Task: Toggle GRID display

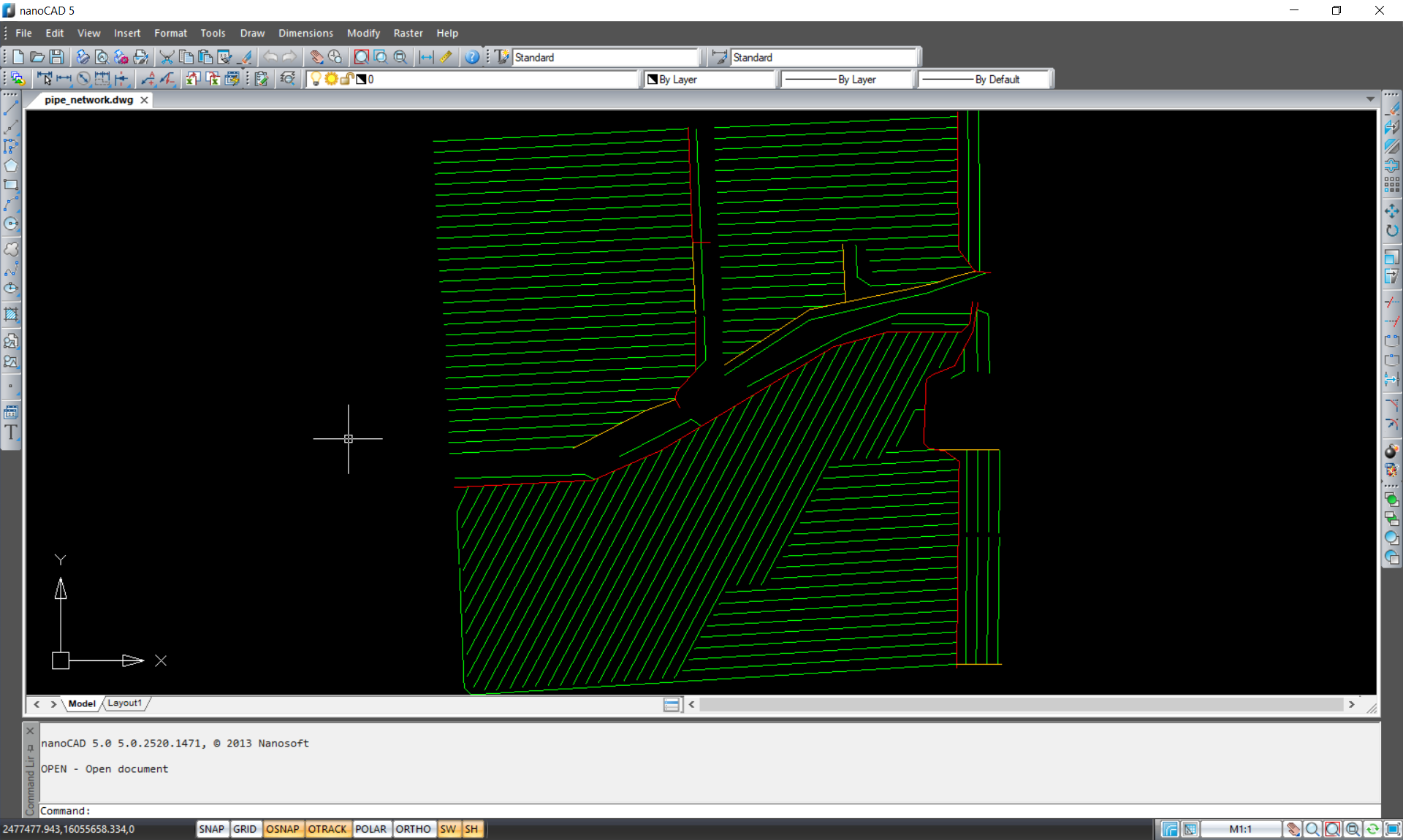Action: click(244, 829)
